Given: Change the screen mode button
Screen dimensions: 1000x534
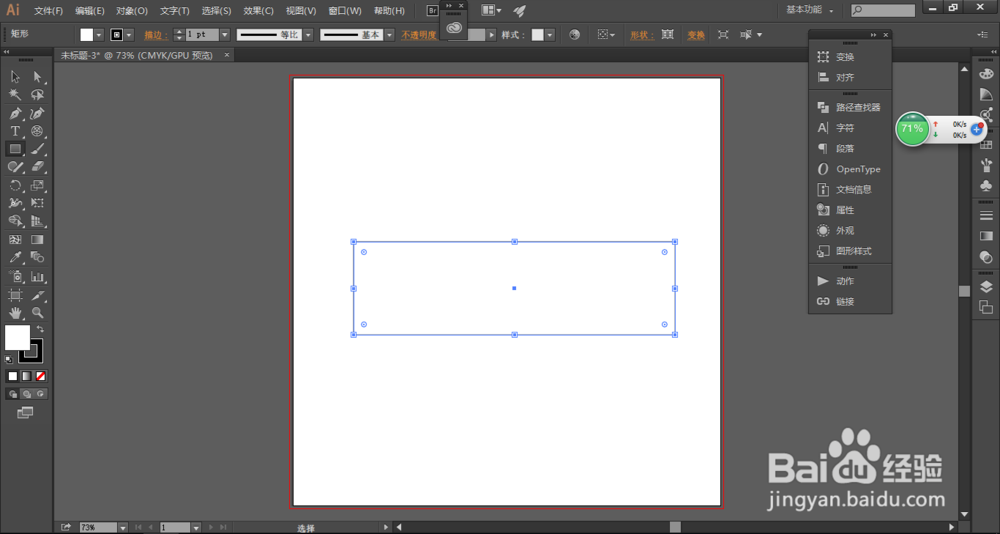Looking at the screenshot, I should [26, 413].
